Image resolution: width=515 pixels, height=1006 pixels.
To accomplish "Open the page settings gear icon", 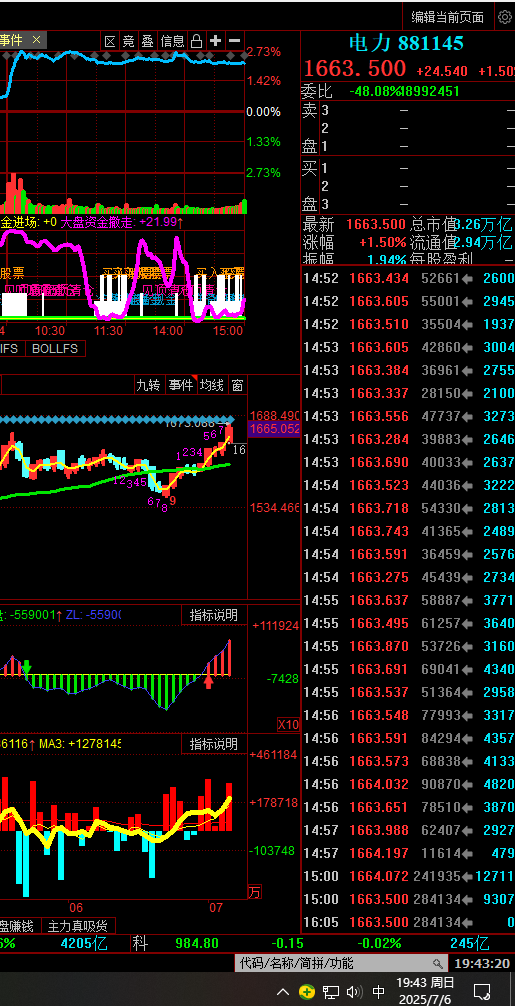I will pyautogui.click(x=505, y=17).
